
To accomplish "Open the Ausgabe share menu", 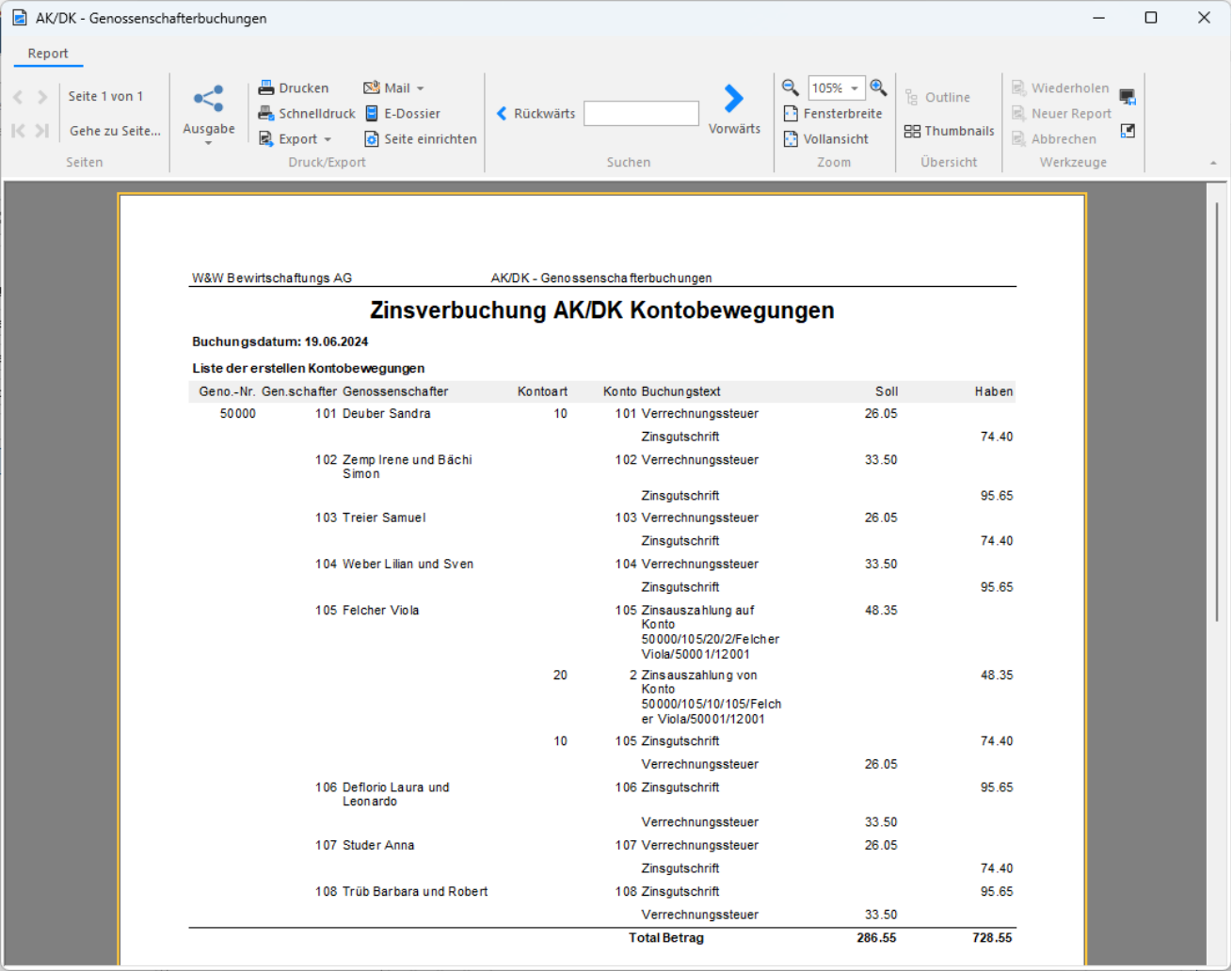I will pos(208,113).
